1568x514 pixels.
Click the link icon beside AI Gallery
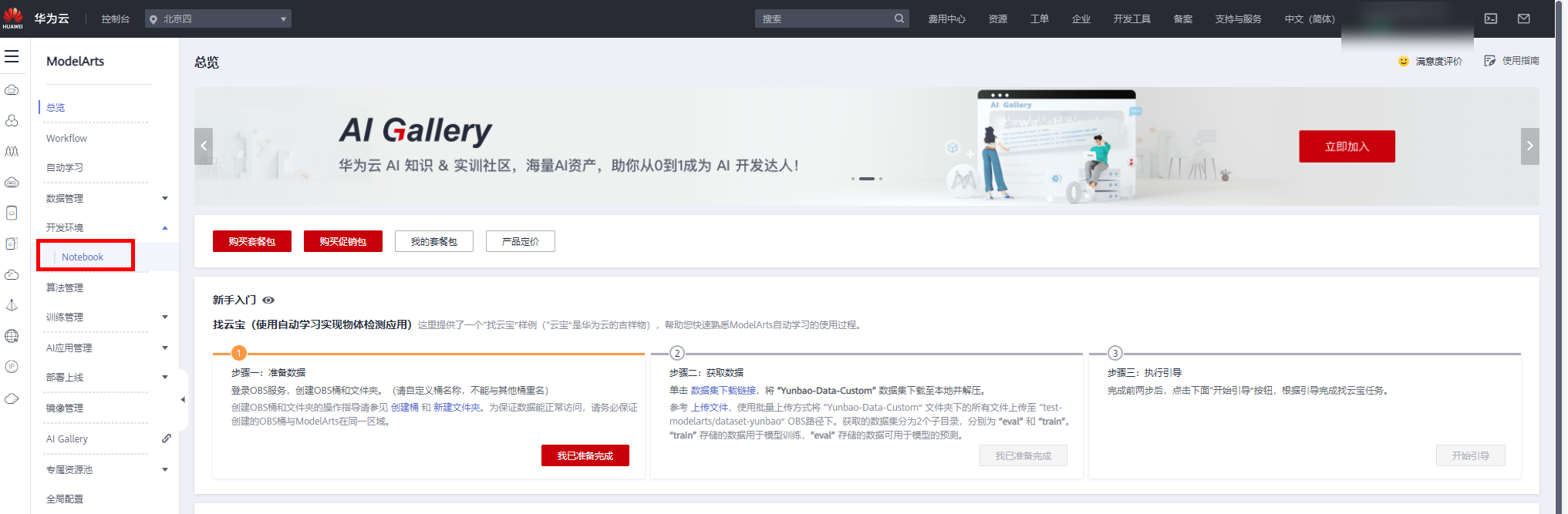pos(166,438)
